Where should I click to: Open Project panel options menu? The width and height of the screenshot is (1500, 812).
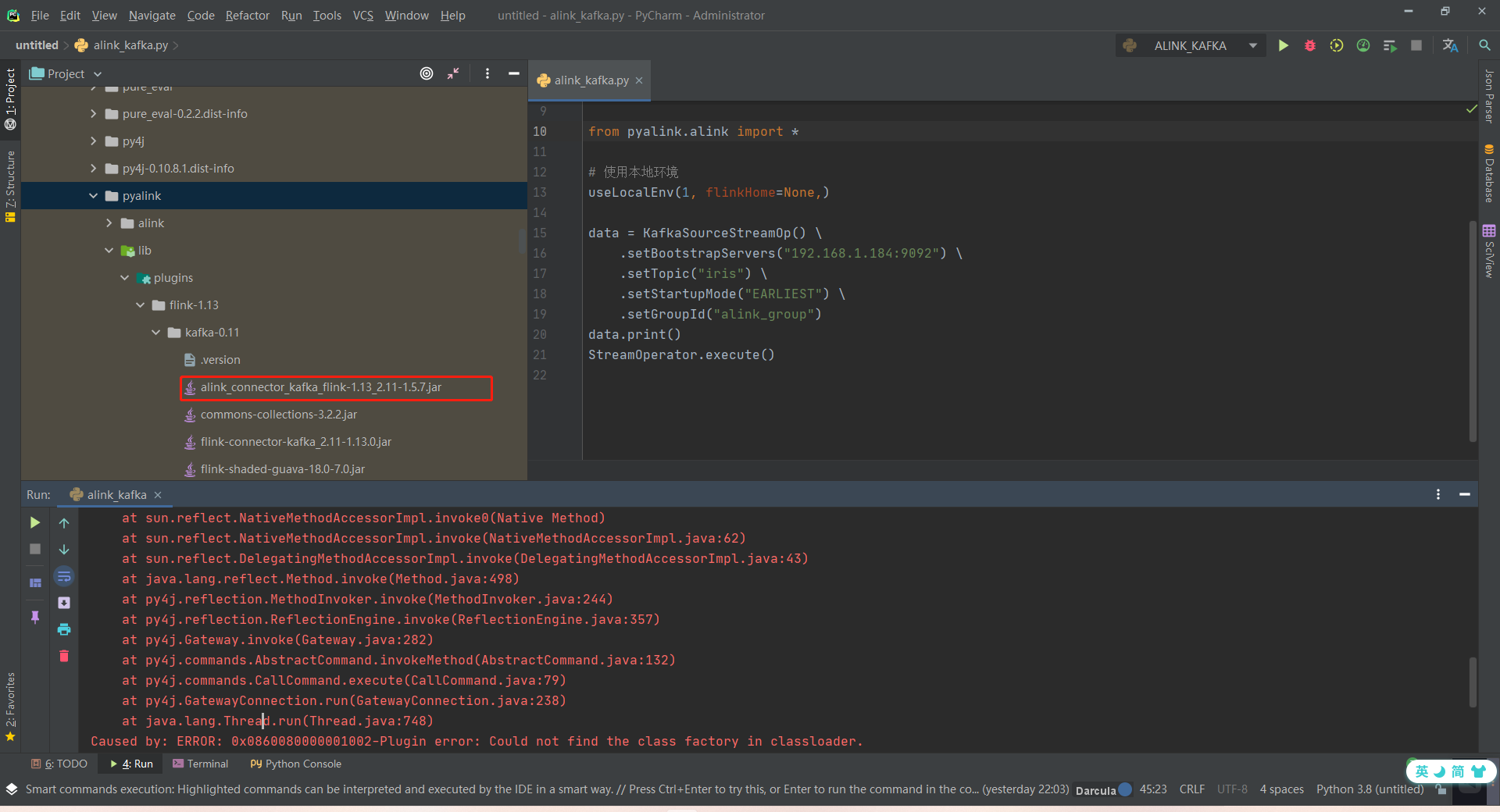[487, 73]
